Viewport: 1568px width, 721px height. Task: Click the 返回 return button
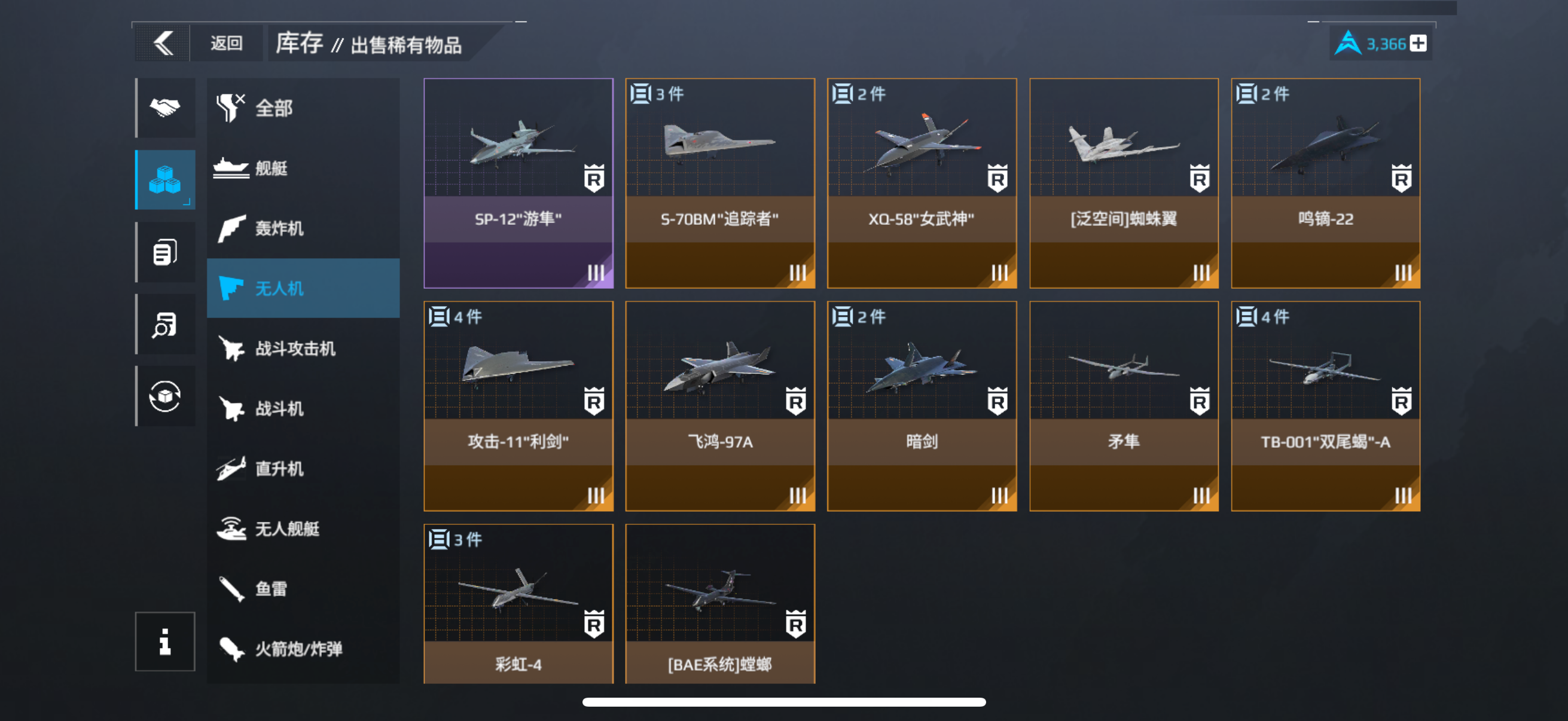pyautogui.click(x=227, y=43)
